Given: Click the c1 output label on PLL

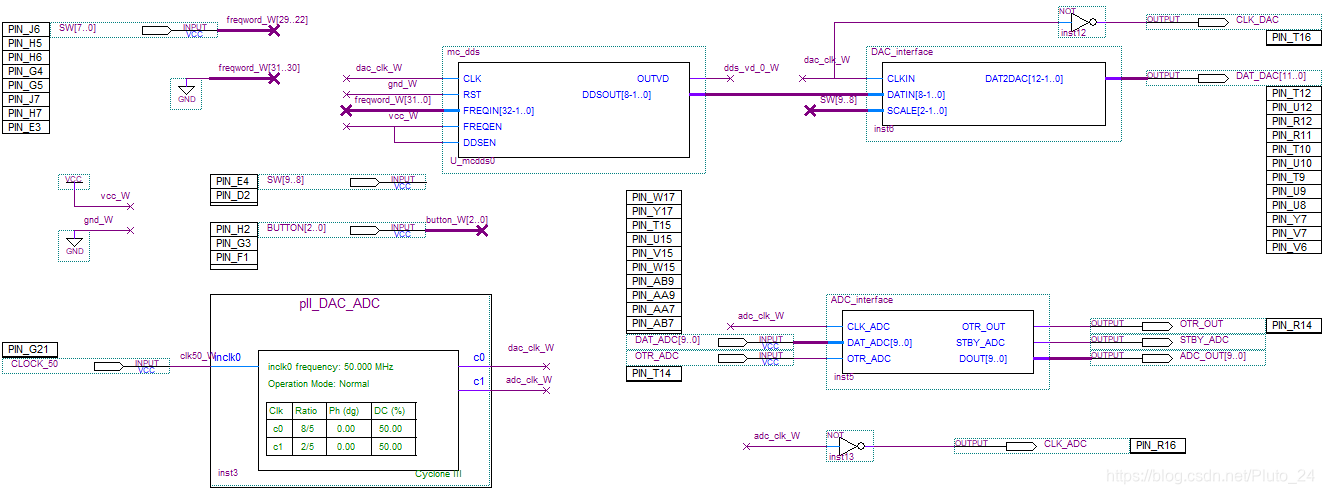Looking at the screenshot, I should [479, 381].
